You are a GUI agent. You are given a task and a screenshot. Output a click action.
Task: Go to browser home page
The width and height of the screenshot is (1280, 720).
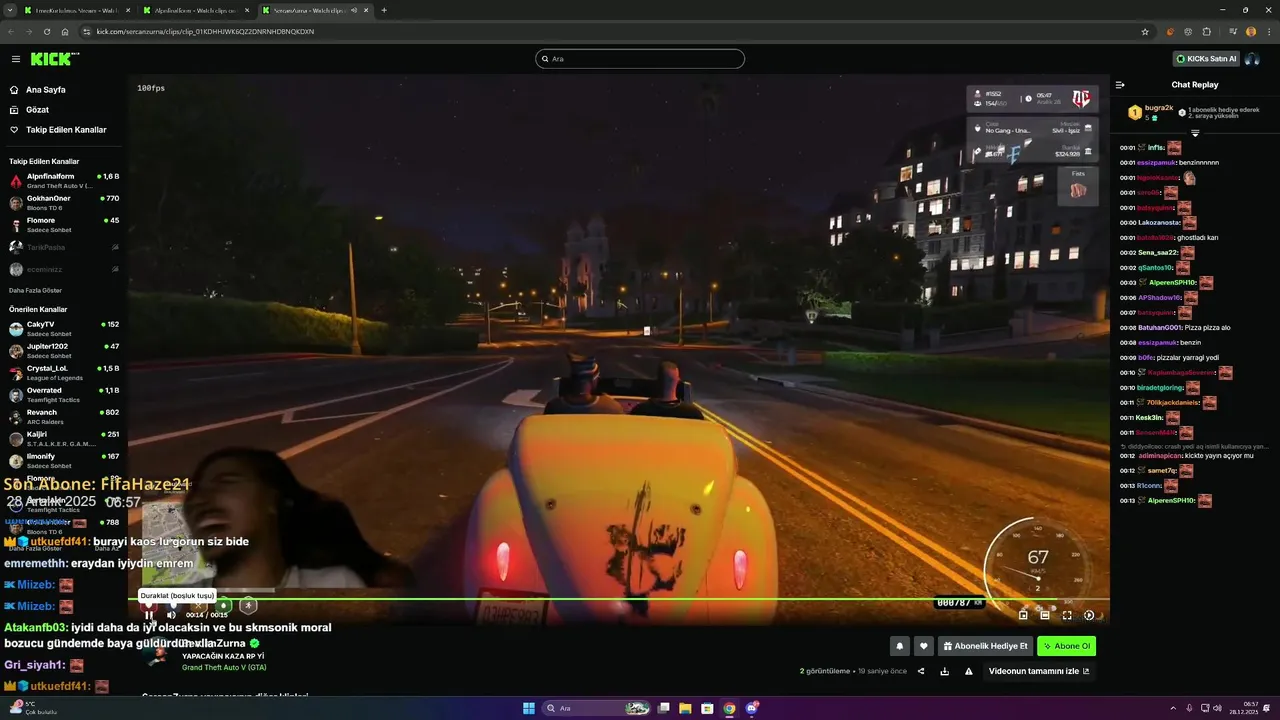point(65,31)
